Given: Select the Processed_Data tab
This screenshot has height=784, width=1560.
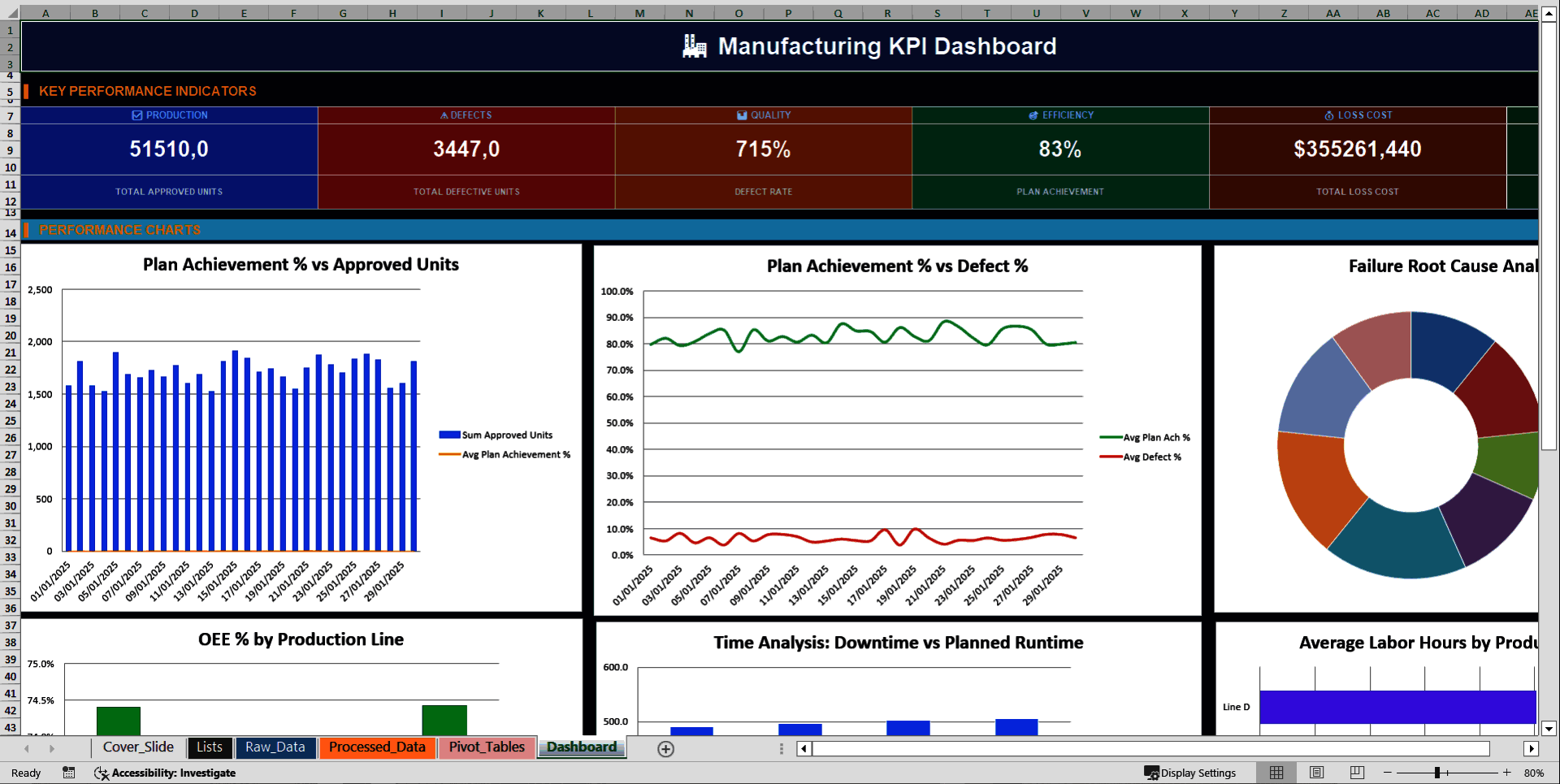Looking at the screenshot, I should 377,747.
